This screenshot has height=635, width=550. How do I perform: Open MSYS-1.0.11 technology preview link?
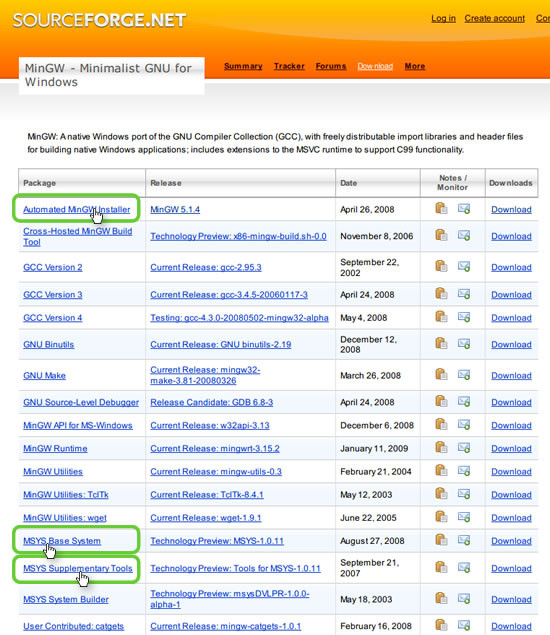pyautogui.click(x=217, y=541)
